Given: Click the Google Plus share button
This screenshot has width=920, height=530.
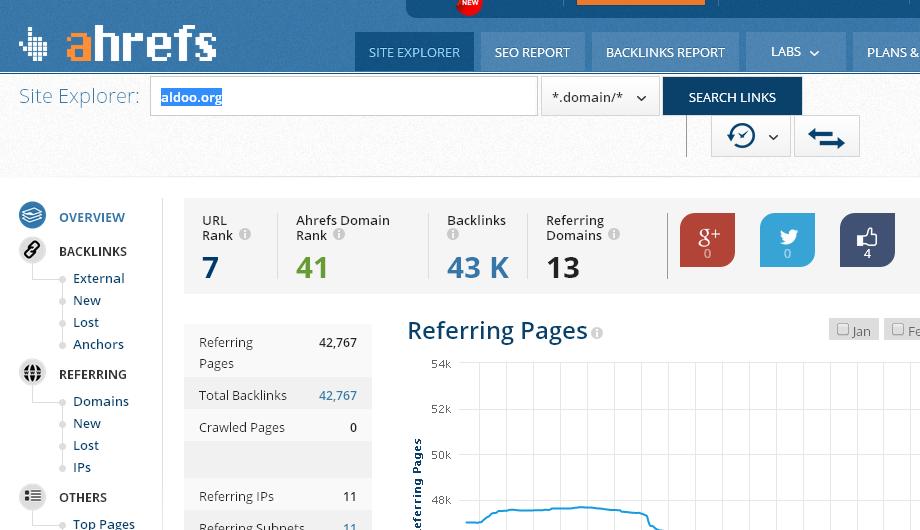Looking at the screenshot, I should 707,240.
